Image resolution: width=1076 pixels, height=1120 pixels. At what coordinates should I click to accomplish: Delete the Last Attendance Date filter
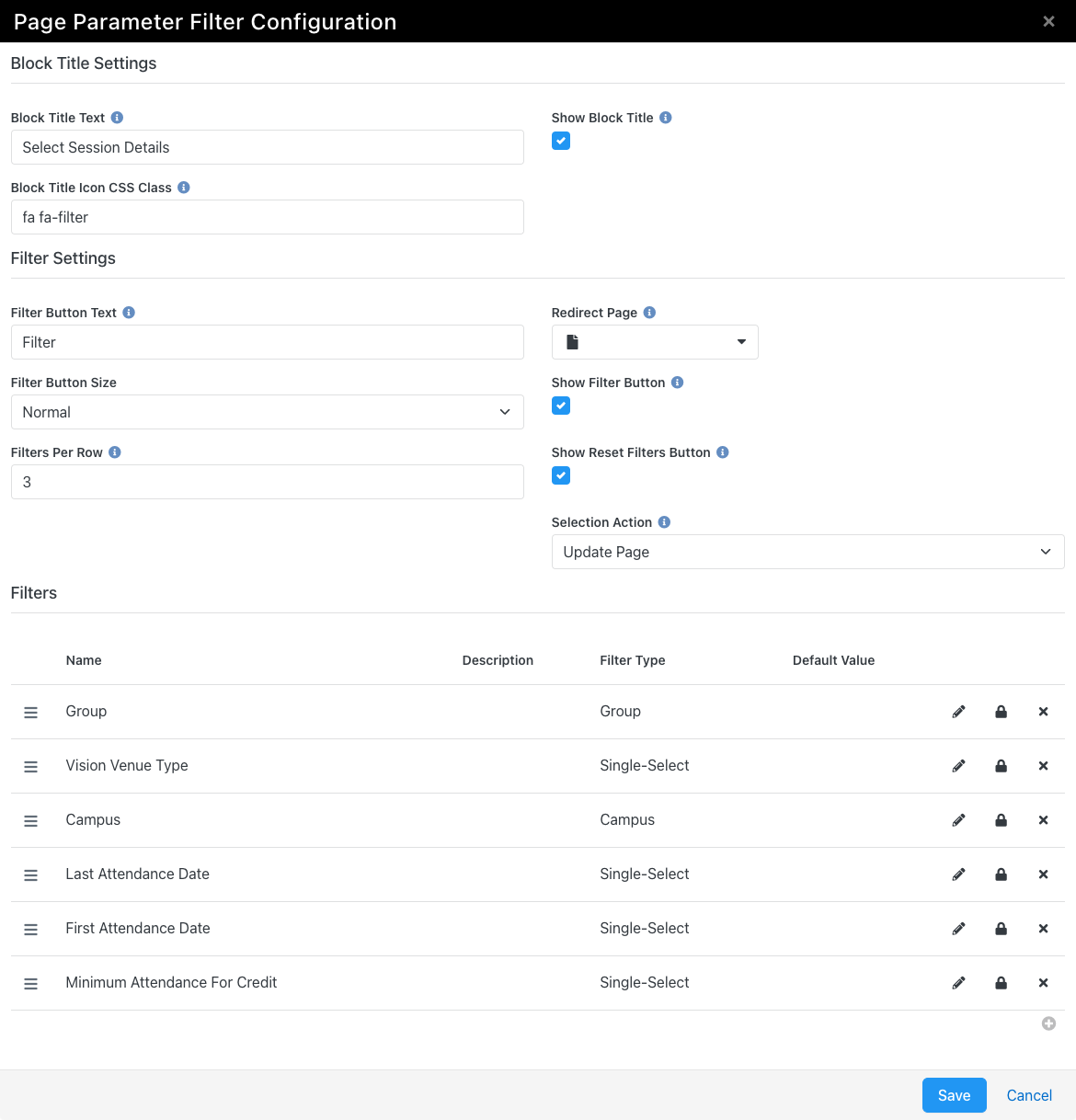1043,874
